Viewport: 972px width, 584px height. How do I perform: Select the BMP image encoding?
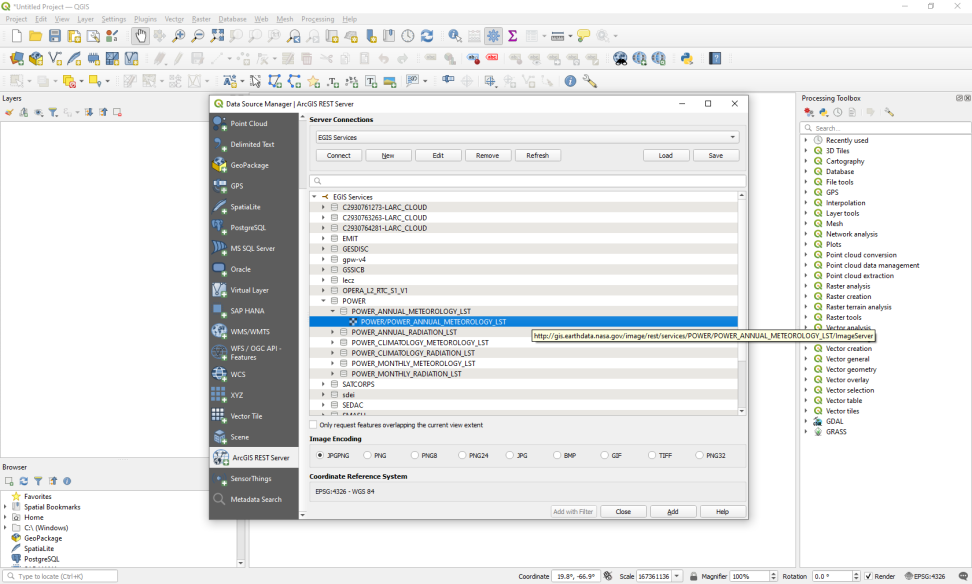(x=557, y=455)
